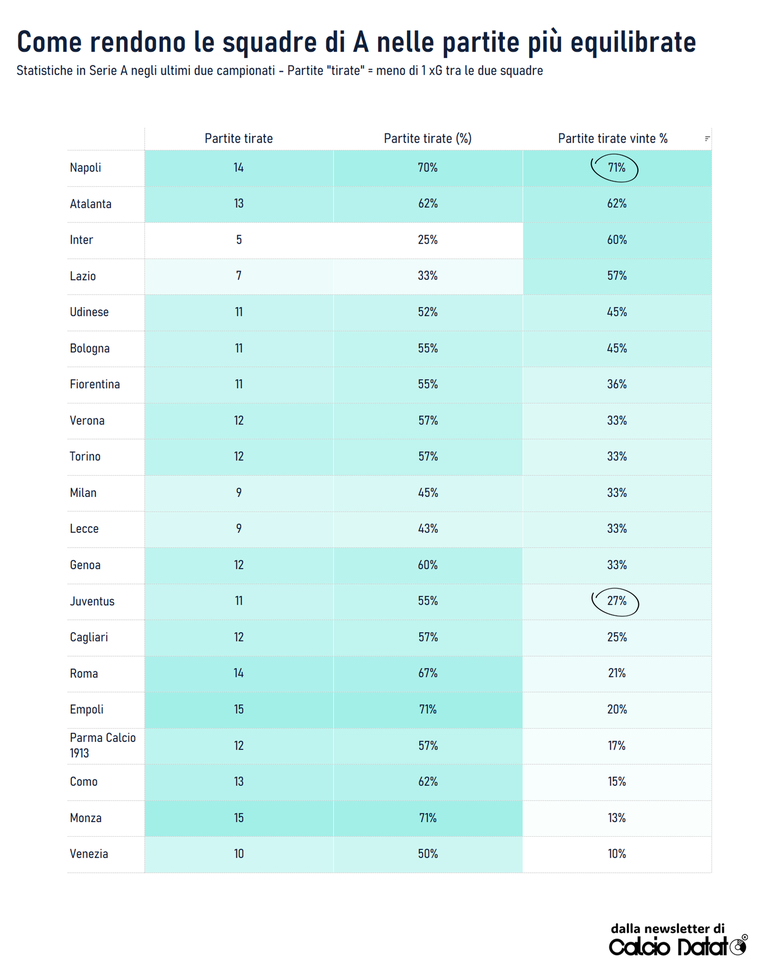Click the circled 27% value for Juventus

[617, 601]
